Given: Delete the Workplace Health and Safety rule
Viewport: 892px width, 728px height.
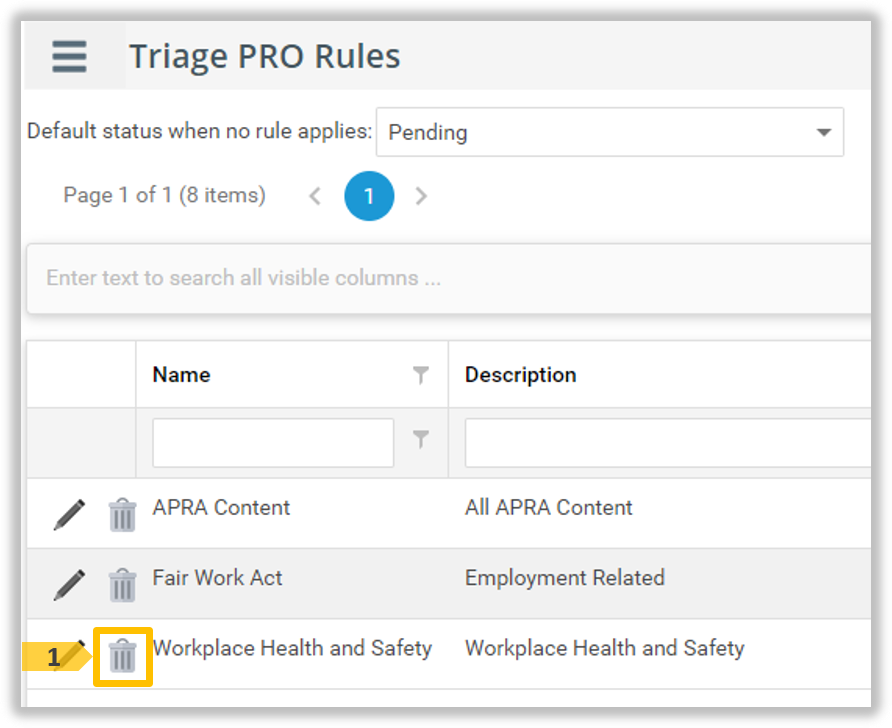Looking at the screenshot, I should pos(122,656).
